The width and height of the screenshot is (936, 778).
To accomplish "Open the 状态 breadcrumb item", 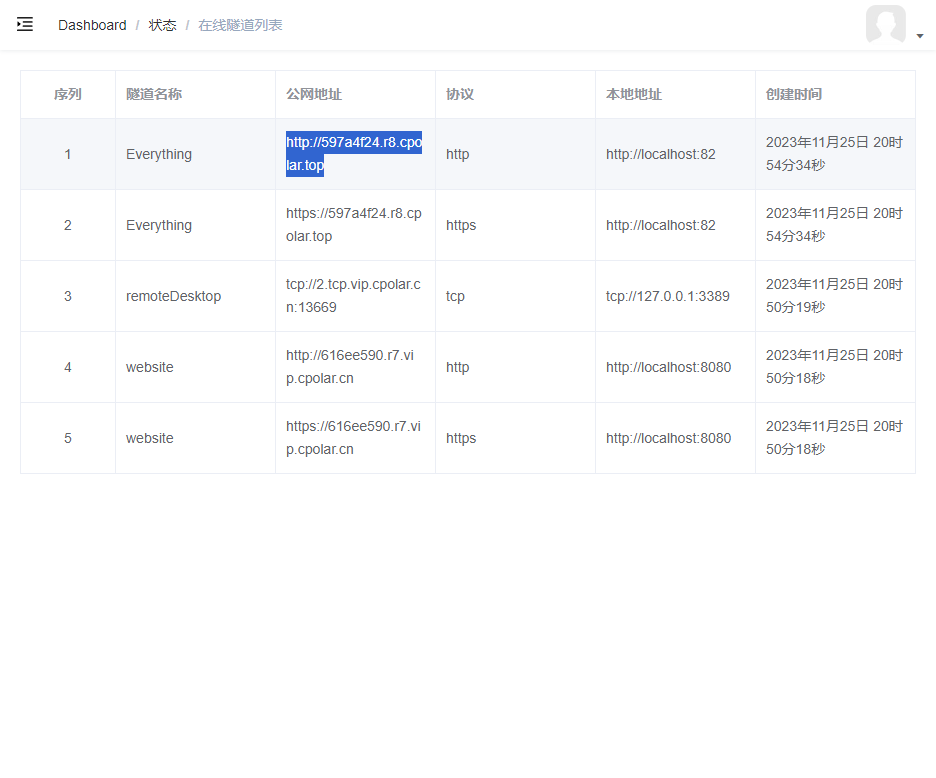I will (162, 25).
